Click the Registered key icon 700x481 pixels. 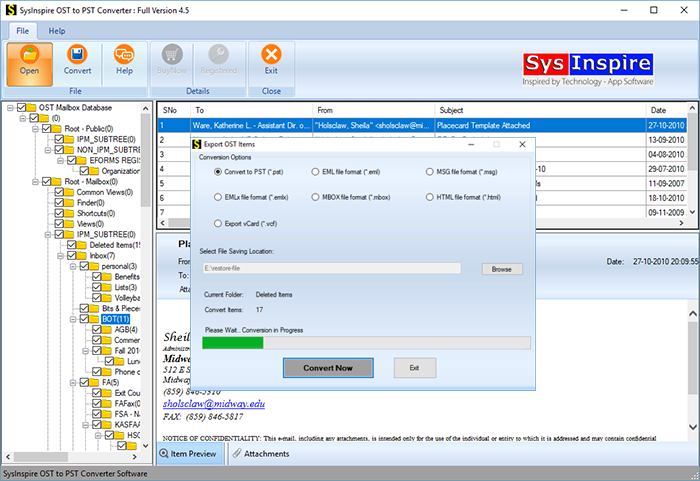click(218, 54)
